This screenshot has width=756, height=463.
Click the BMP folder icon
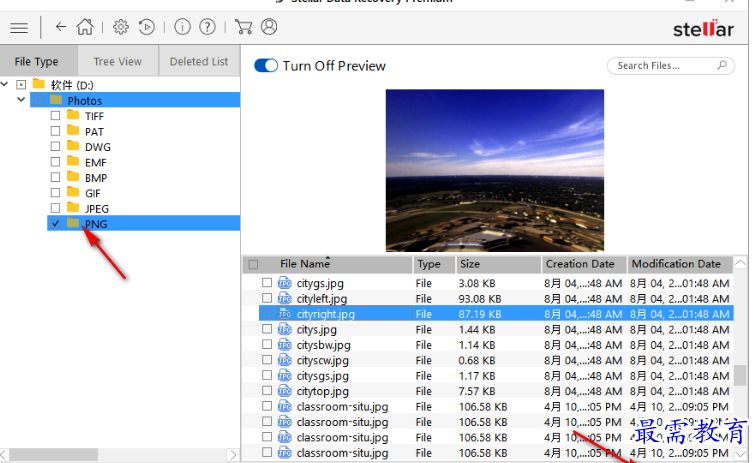[73, 177]
